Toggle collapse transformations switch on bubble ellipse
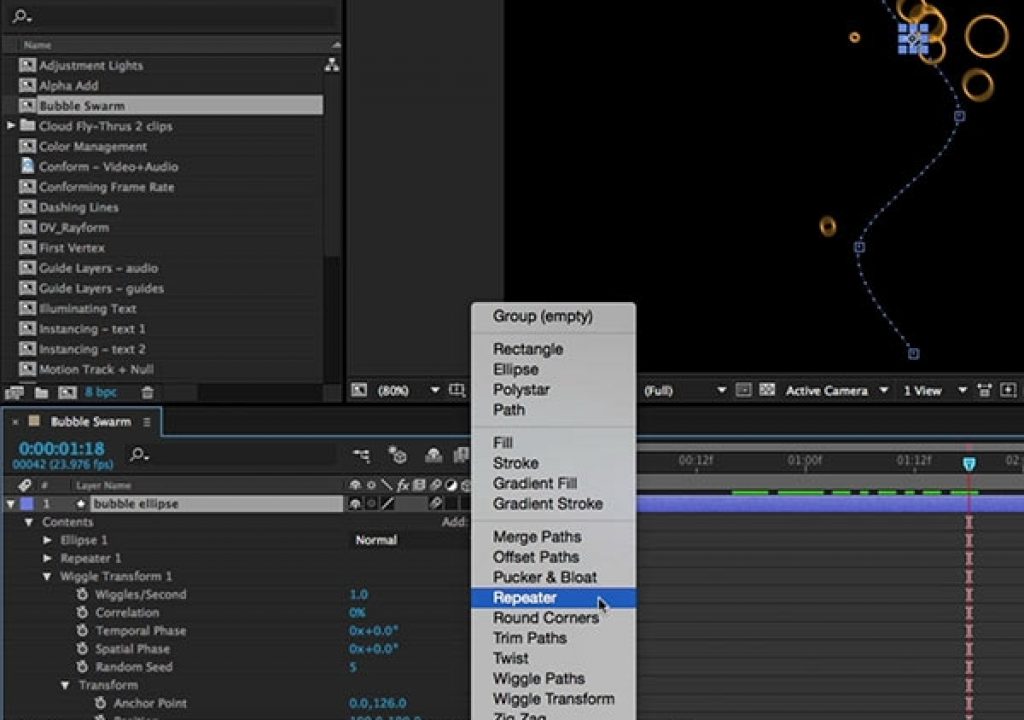This screenshot has height=720, width=1024. pyautogui.click(x=371, y=504)
